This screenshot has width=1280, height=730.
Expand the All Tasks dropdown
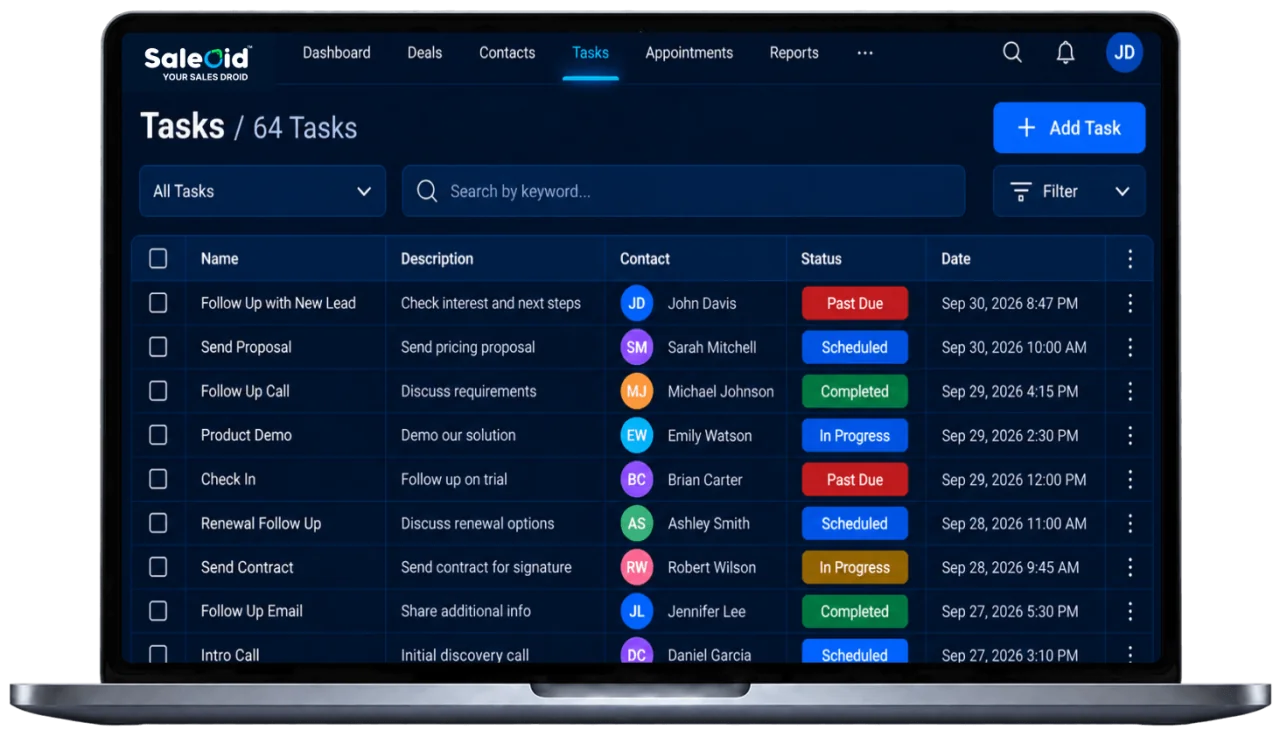pos(262,191)
